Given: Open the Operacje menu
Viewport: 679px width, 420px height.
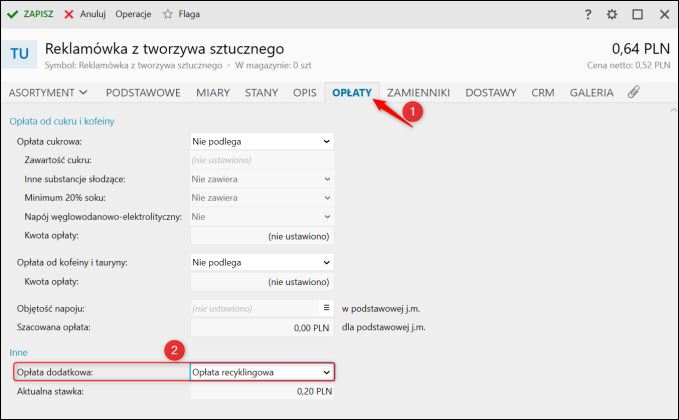Looking at the screenshot, I should point(133,14).
